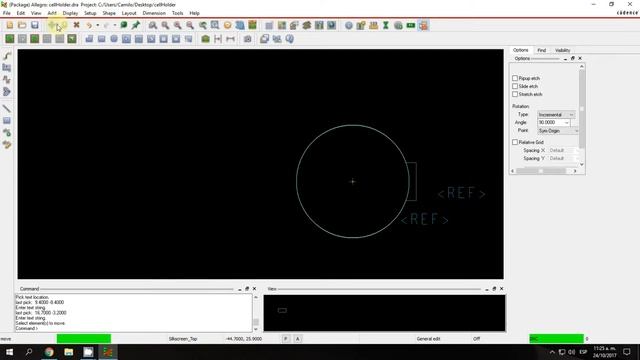640x360 pixels.
Task: Open the notification center icon
Action: [627, 352]
